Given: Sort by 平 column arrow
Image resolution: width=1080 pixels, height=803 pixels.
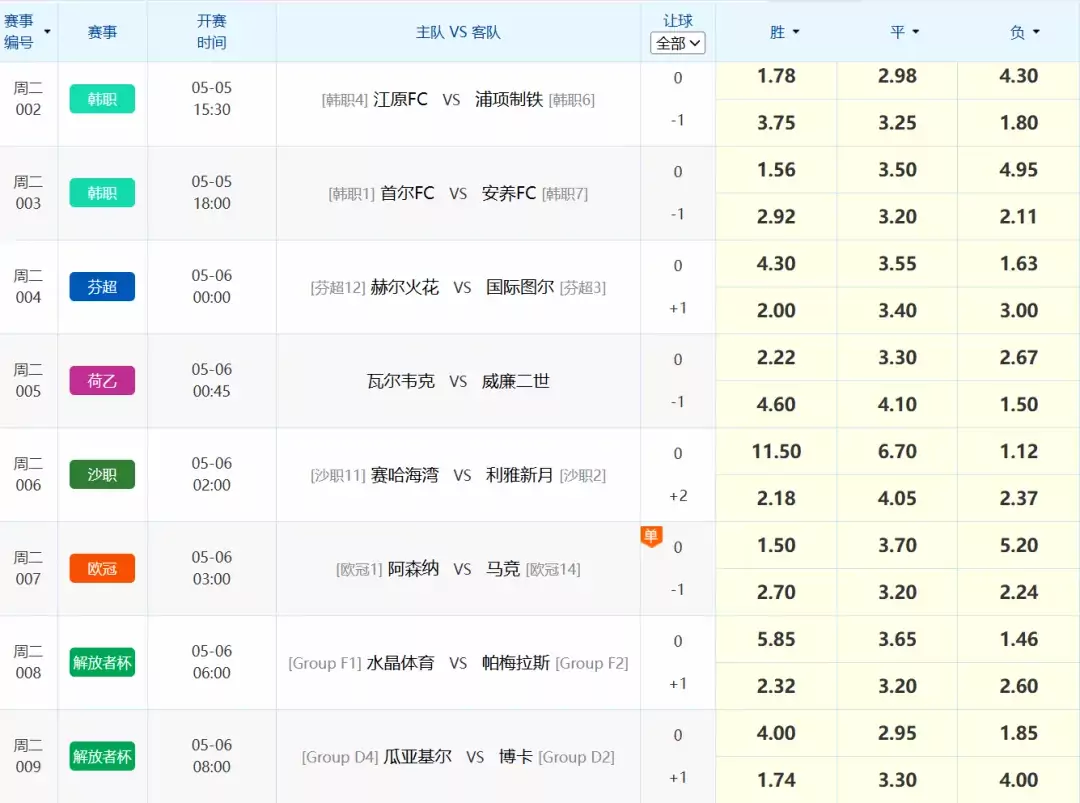Looking at the screenshot, I should [916, 32].
